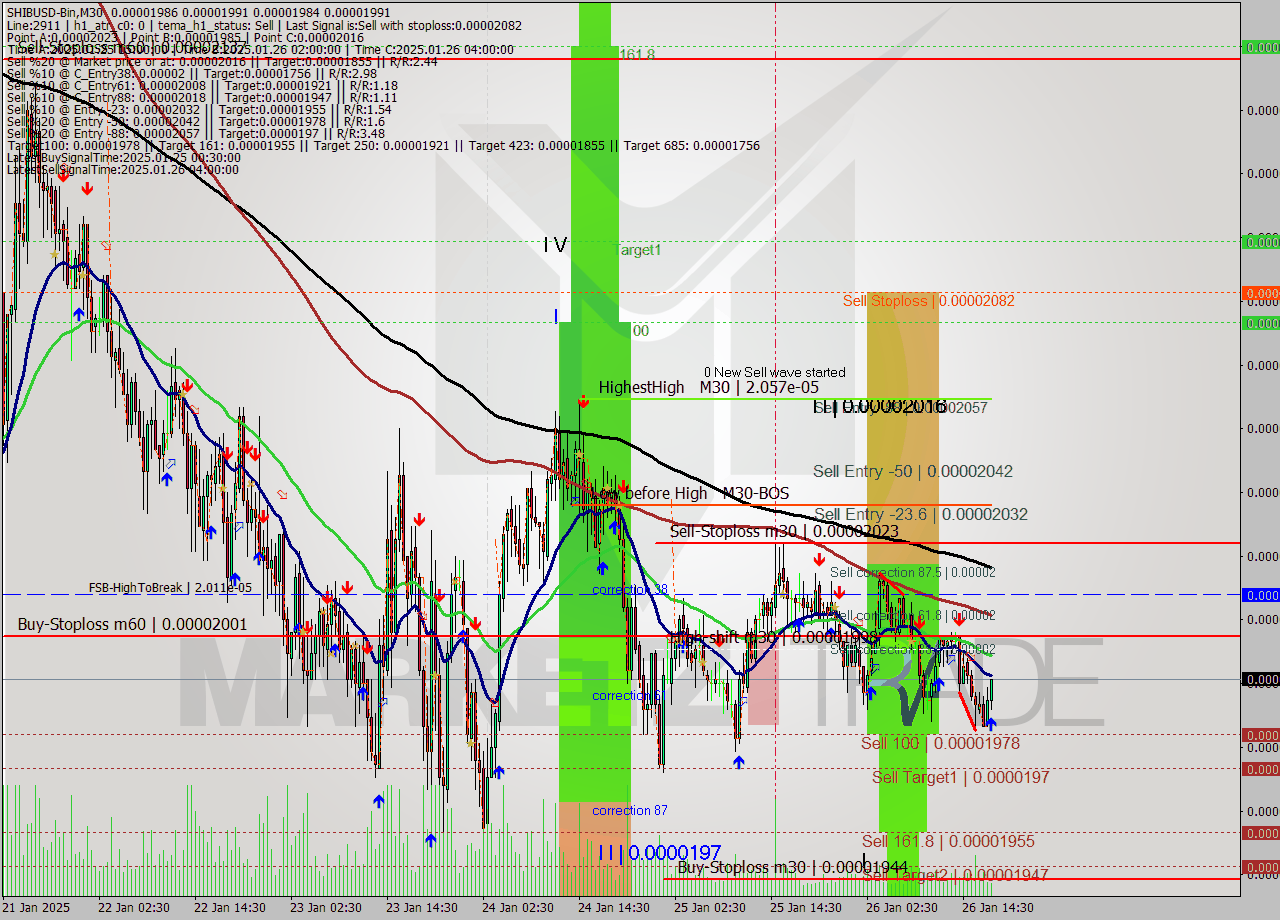Click 'Buy-Stoploss m30 | 0.00001944' label
The image size is (1280, 920).
coord(792,867)
